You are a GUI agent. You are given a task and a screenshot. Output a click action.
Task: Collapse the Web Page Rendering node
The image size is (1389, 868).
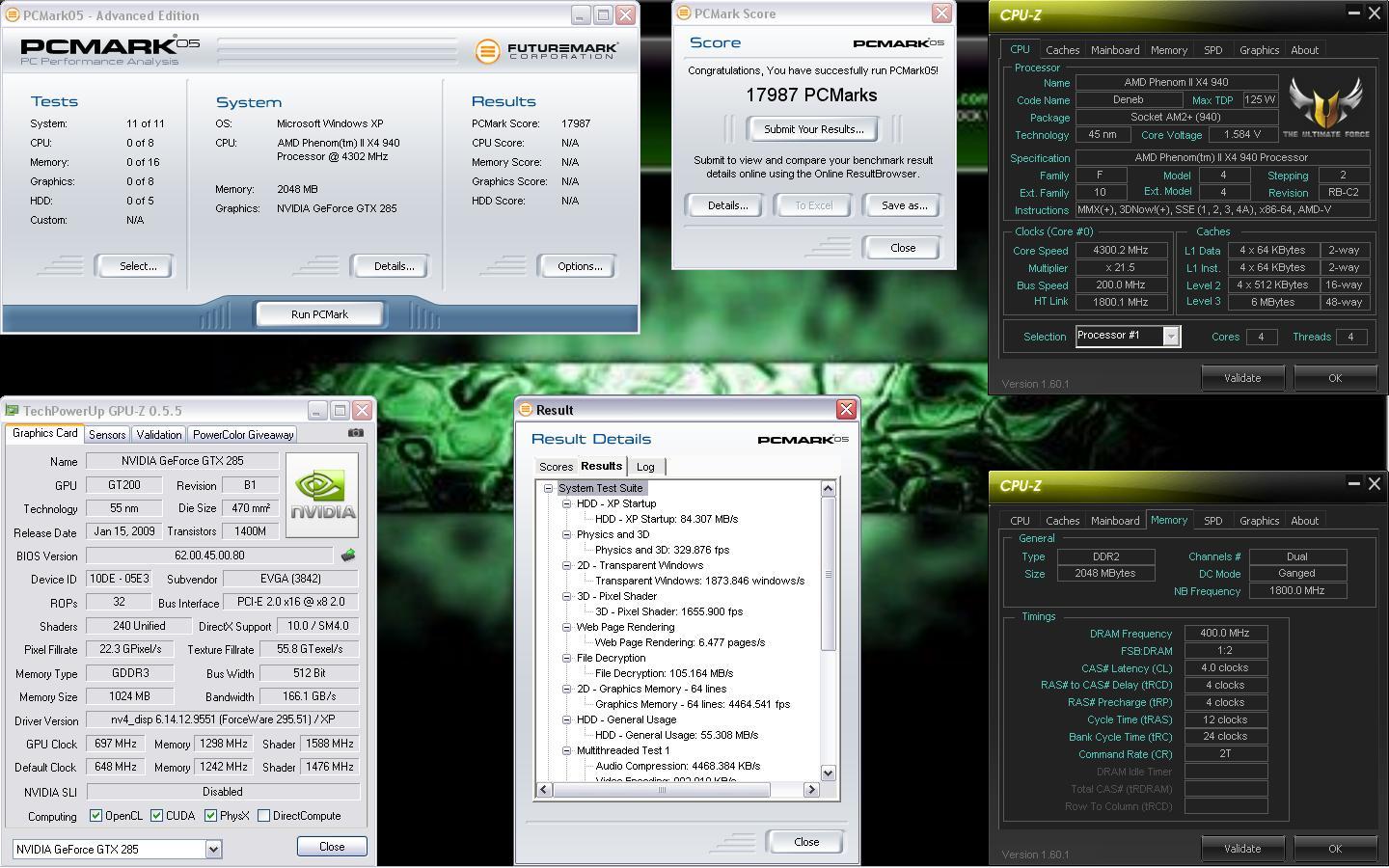(566, 627)
